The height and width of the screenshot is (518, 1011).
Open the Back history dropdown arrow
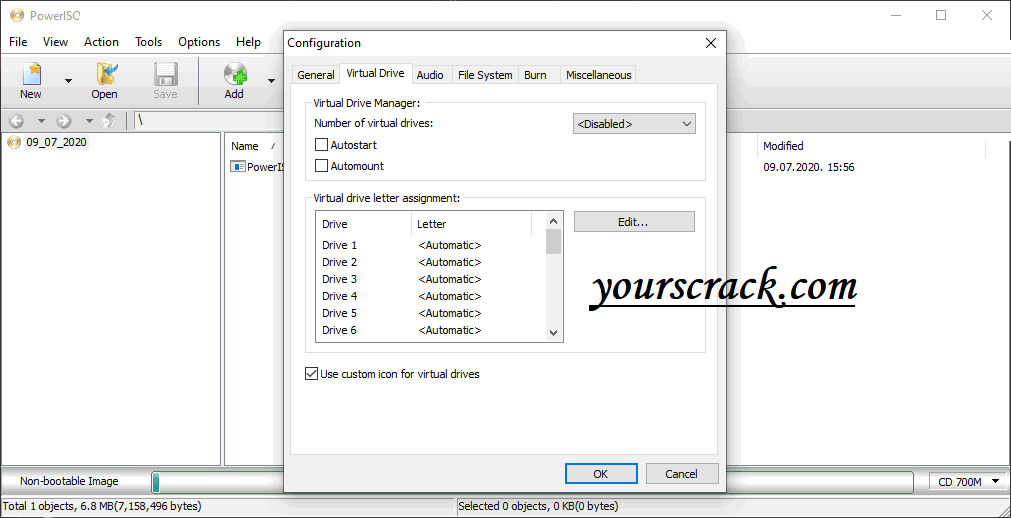click(41, 121)
